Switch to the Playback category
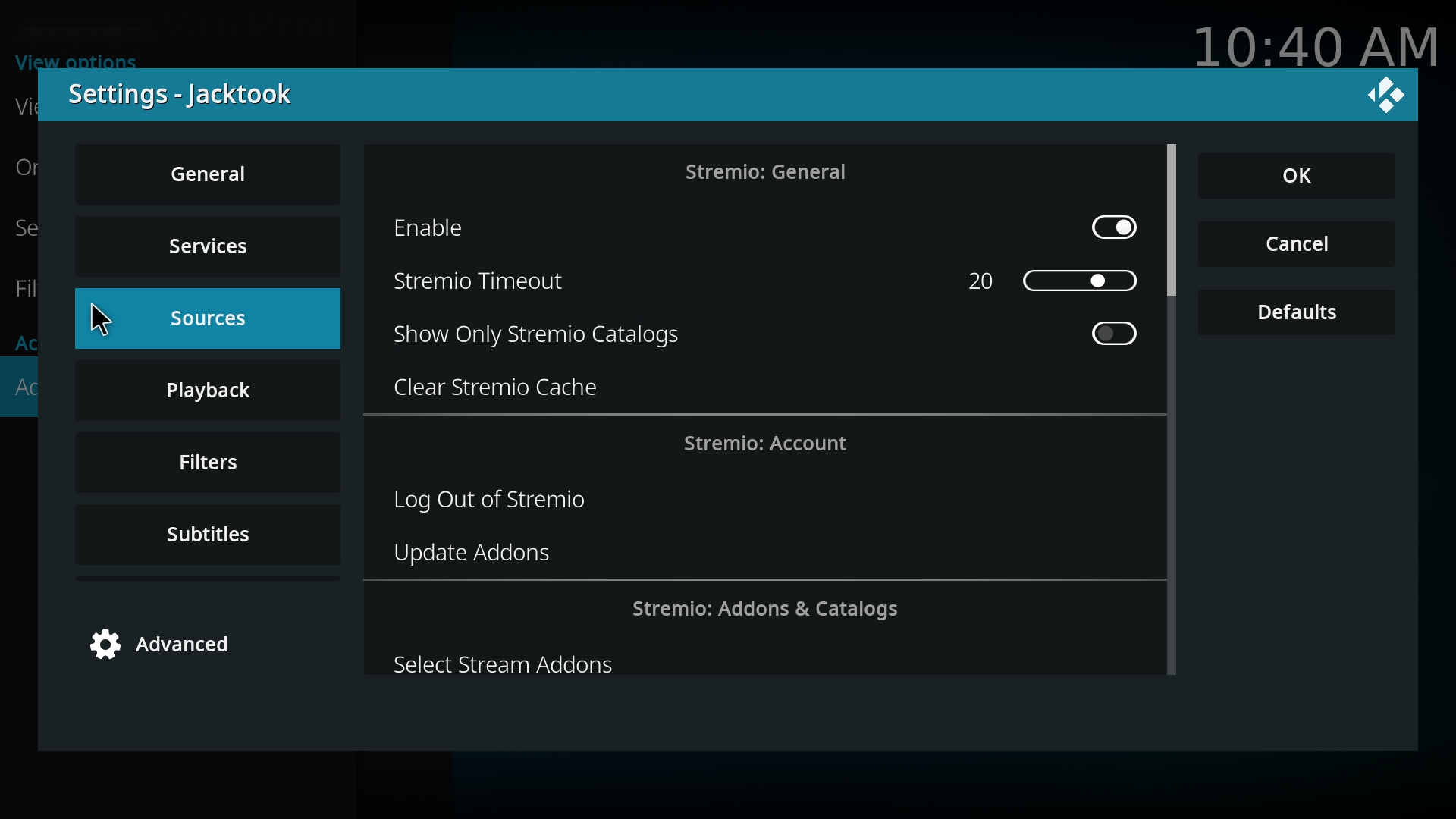The image size is (1456, 819). 208,391
